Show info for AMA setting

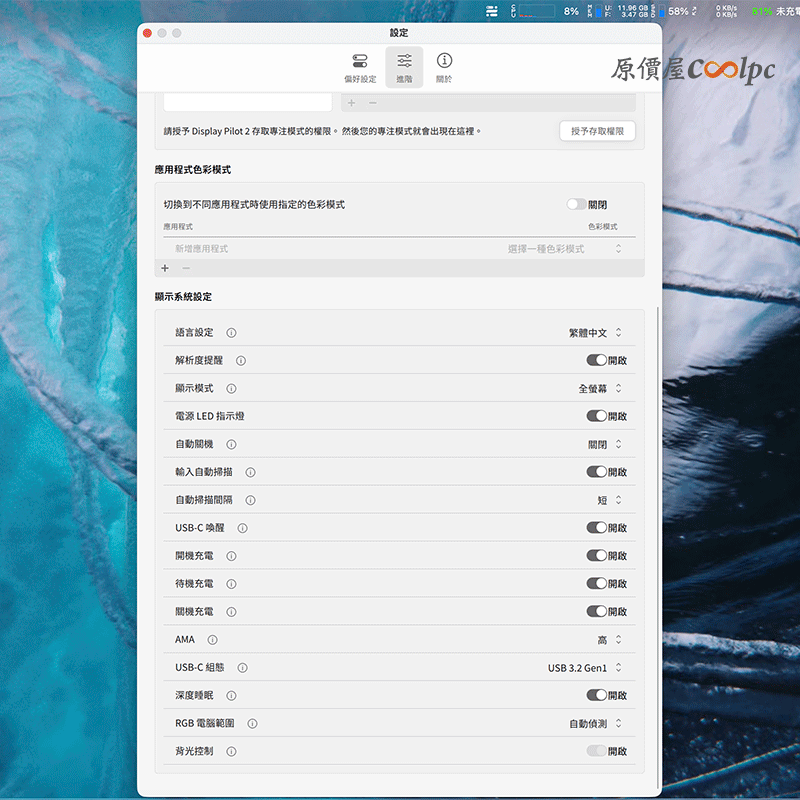(x=213, y=639)
